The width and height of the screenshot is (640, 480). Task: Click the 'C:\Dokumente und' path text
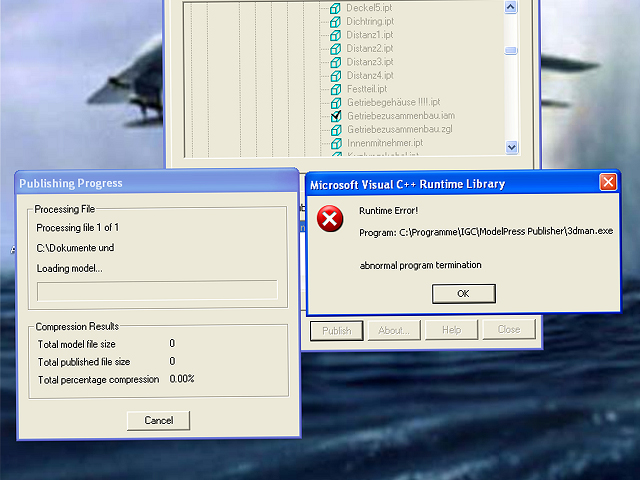tap(76, 248)
